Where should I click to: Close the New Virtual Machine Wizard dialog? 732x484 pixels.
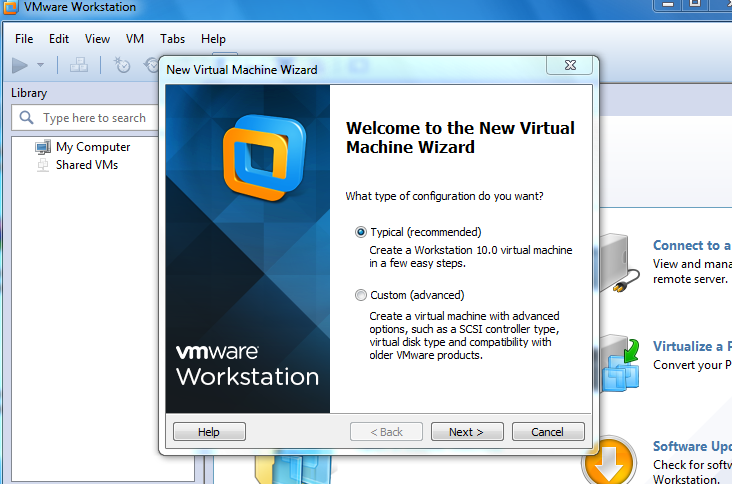pos(570,65)
